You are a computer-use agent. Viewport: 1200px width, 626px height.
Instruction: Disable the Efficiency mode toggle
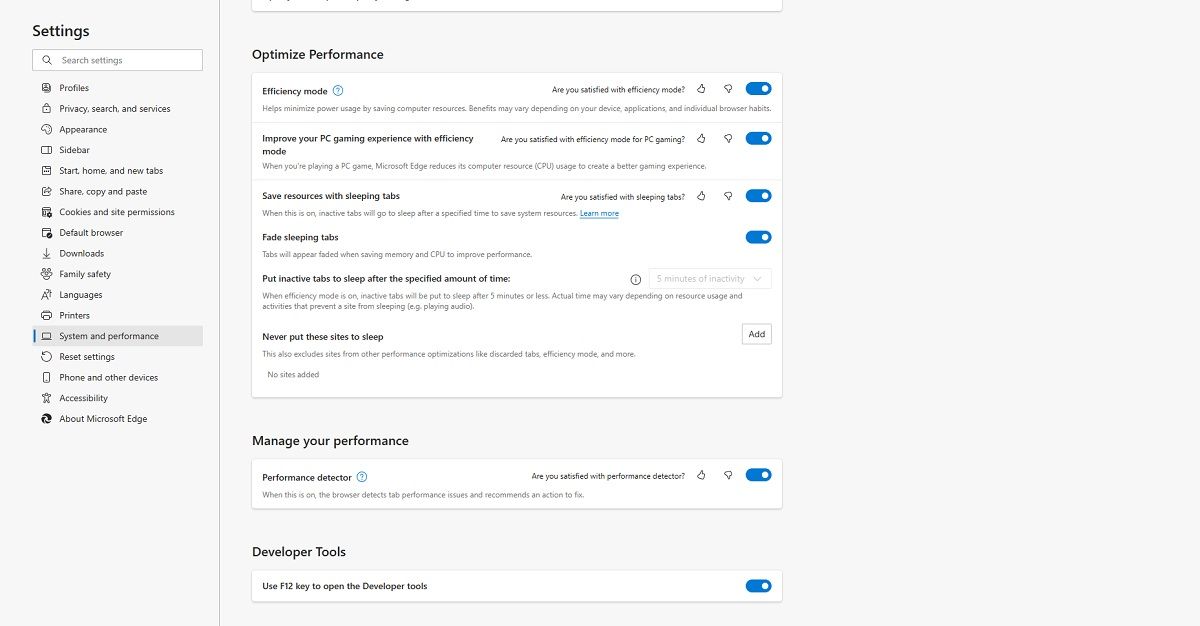pos(758,88)
